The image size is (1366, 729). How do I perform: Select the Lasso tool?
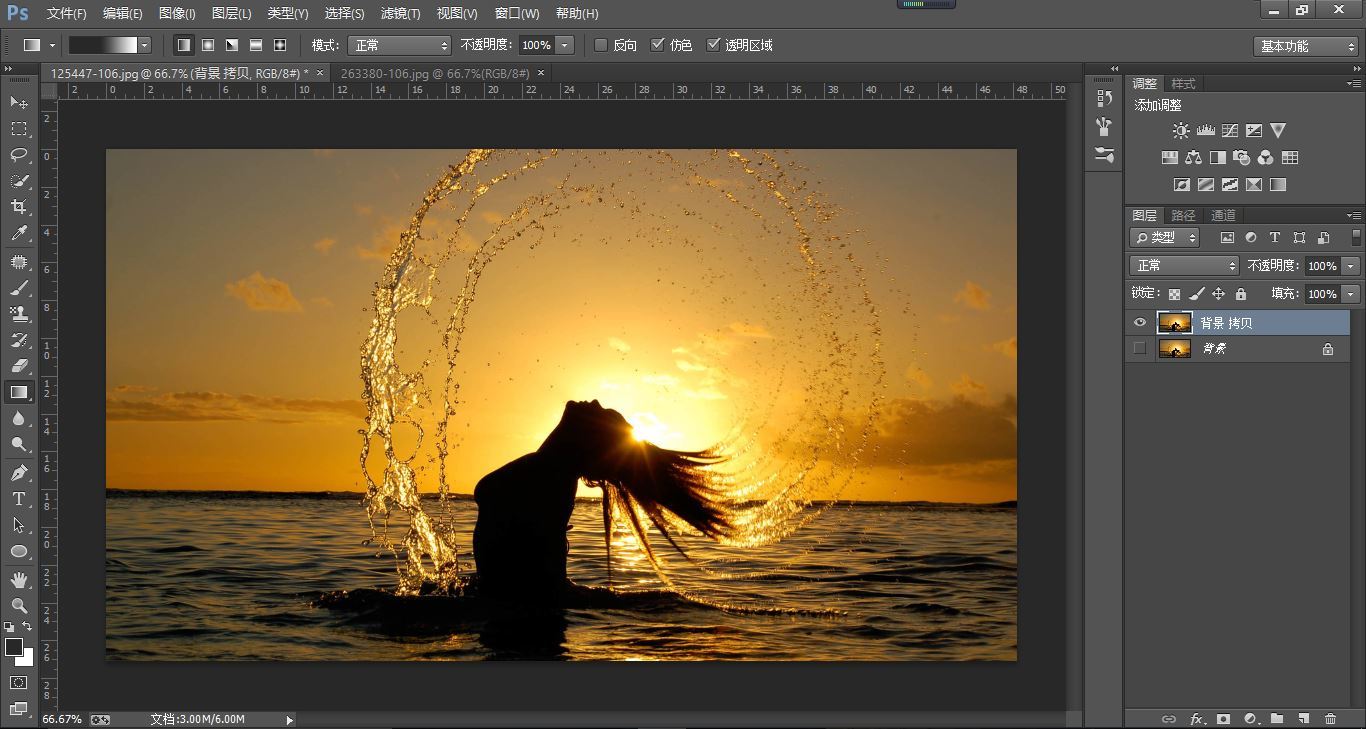[x=18, y=155]
